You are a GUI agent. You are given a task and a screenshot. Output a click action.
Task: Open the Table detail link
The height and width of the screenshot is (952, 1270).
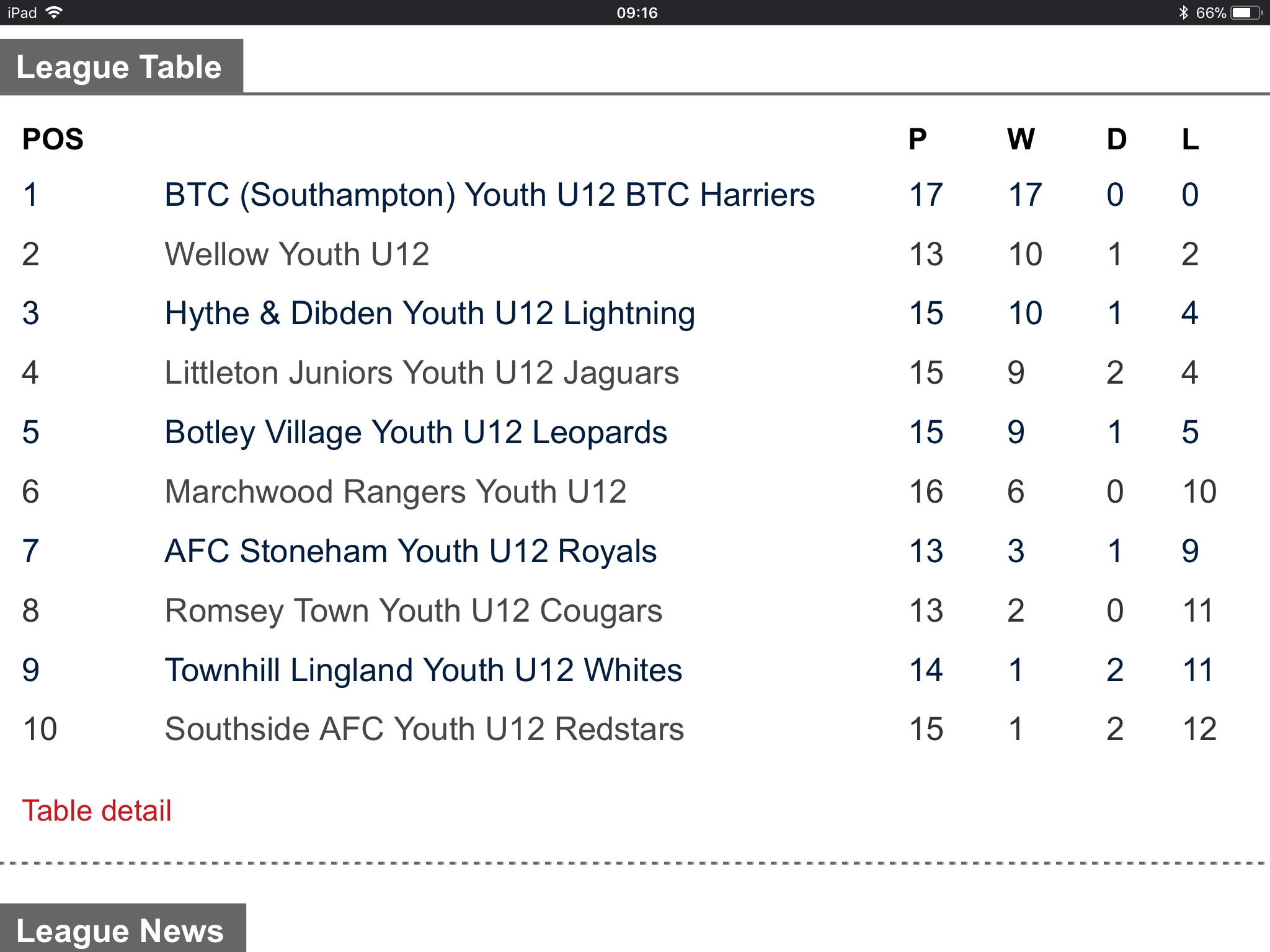pos(97,811)
